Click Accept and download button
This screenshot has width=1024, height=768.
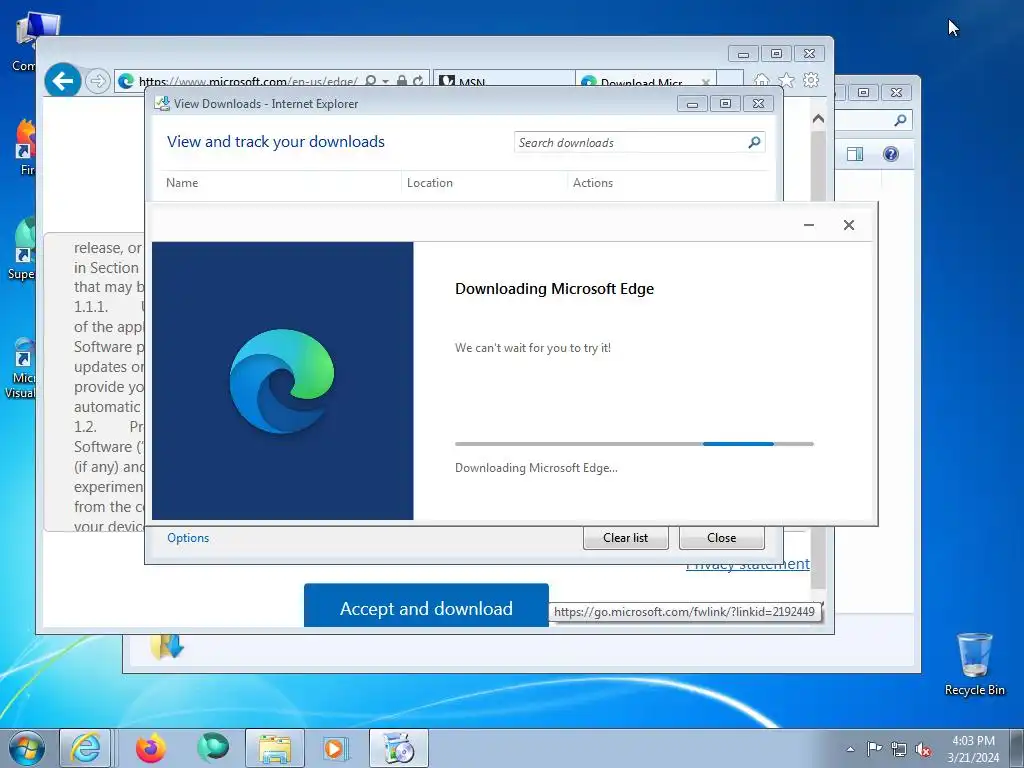pyautogui.click(x=426, y=606)
